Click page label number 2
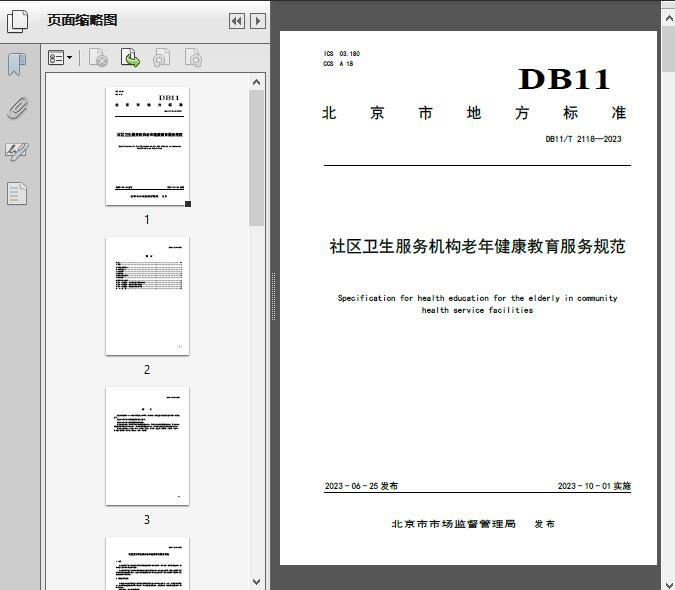675x590 pixels. pyautogui.click(x=147, y=370)
